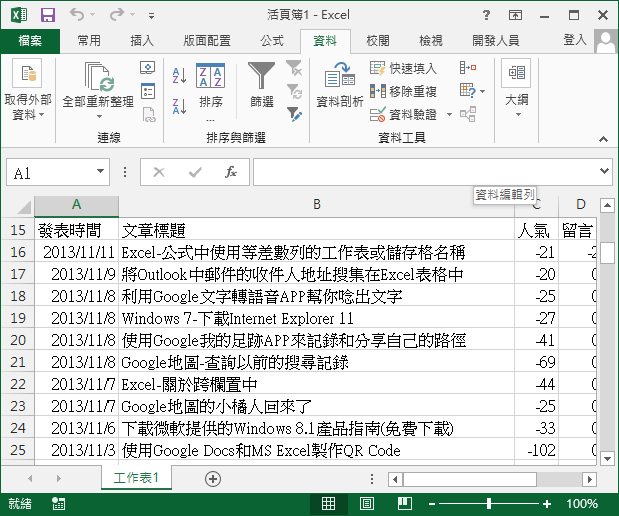Click the advanced filter icon
This screenshot has width=619, height=516.
pos(294,114)
